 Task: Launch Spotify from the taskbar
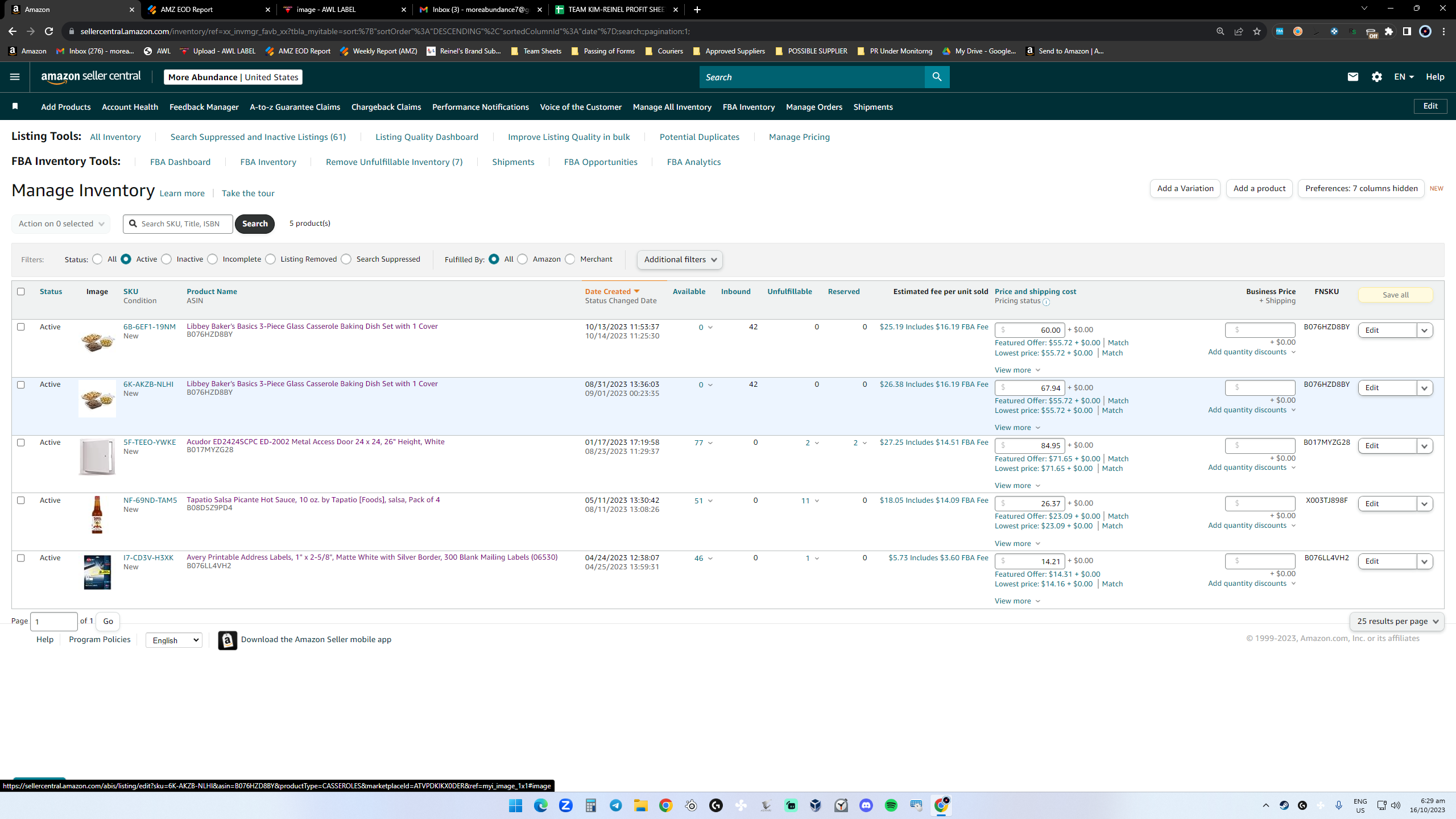[891, 805]
